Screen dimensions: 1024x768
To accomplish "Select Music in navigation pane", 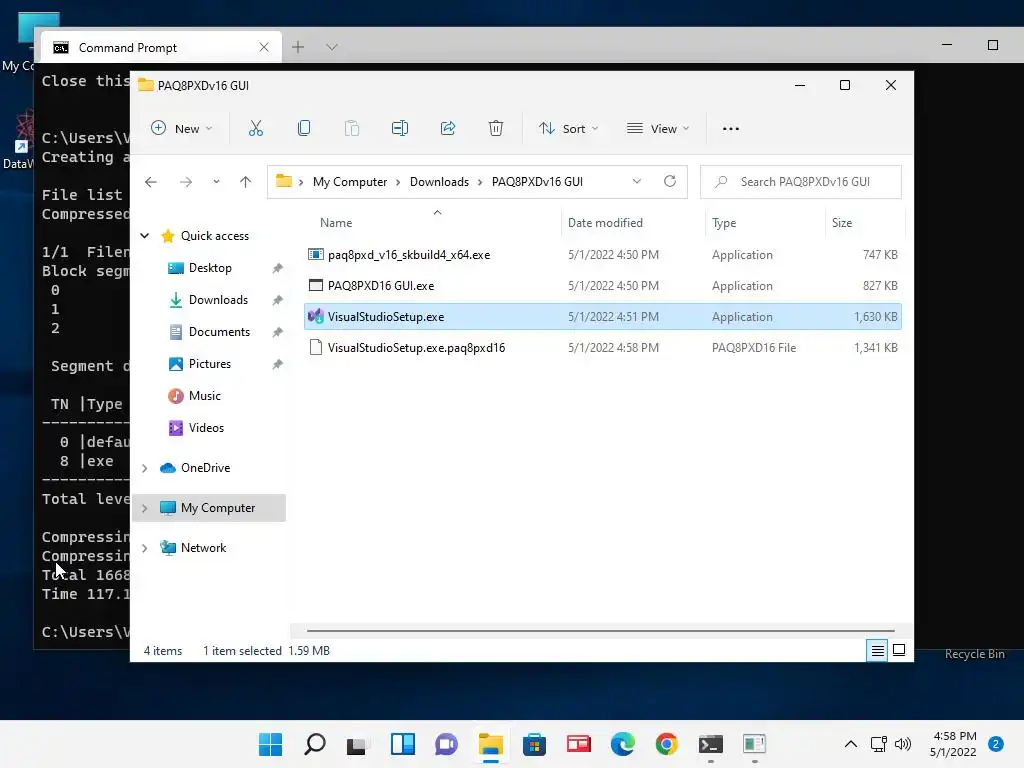I will click(204, 396).
